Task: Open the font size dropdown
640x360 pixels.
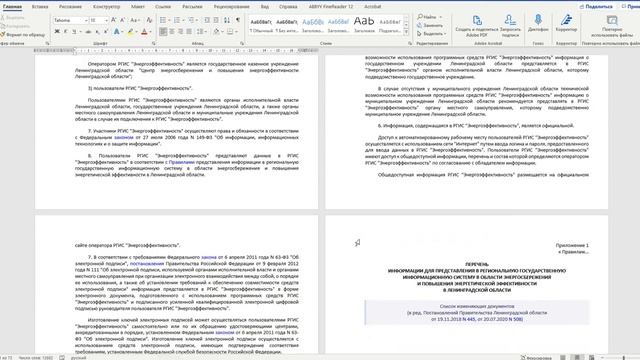Action: (x=107, y=20)
